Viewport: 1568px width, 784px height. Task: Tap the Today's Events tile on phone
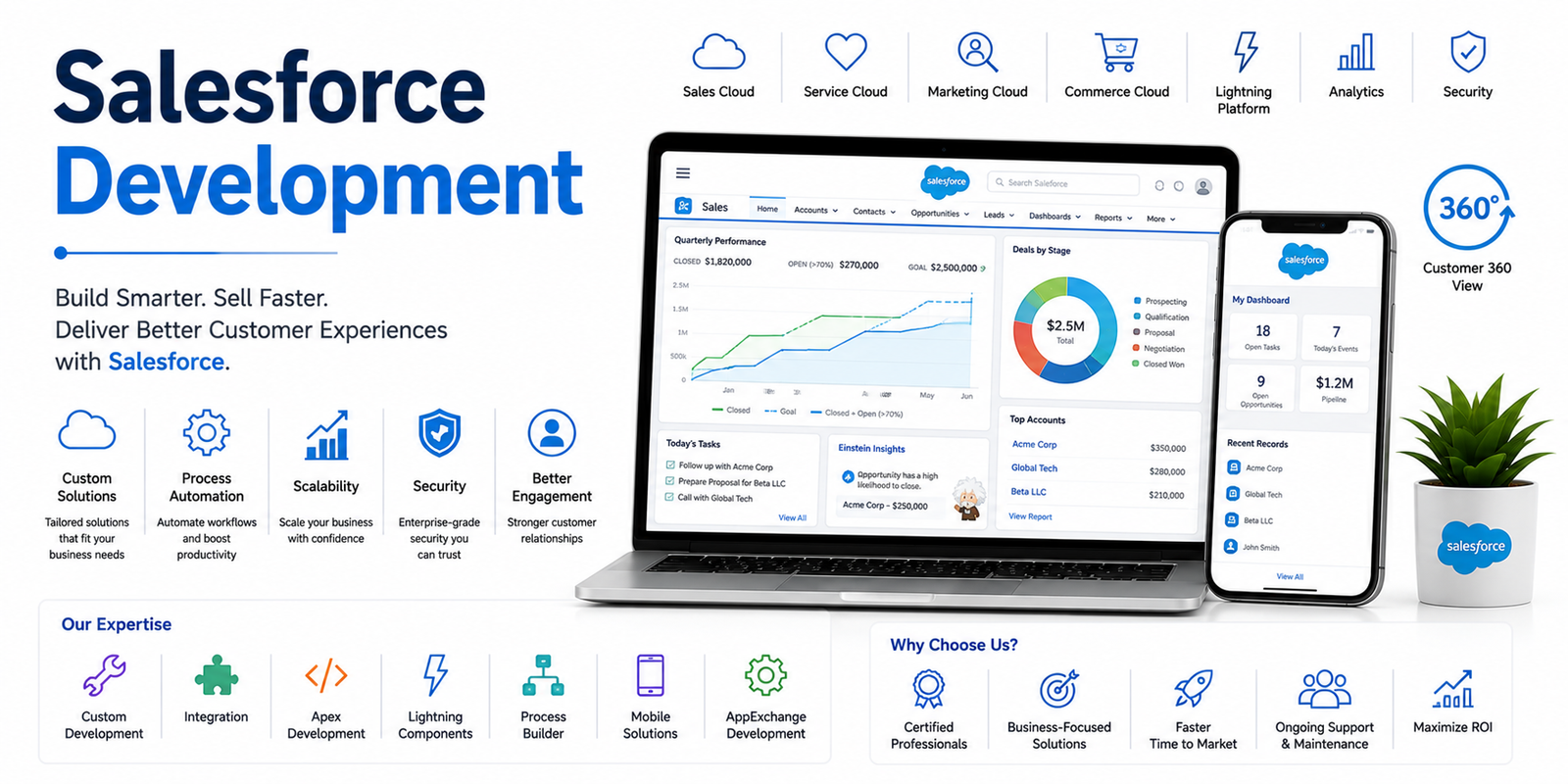click(1336, 337)
